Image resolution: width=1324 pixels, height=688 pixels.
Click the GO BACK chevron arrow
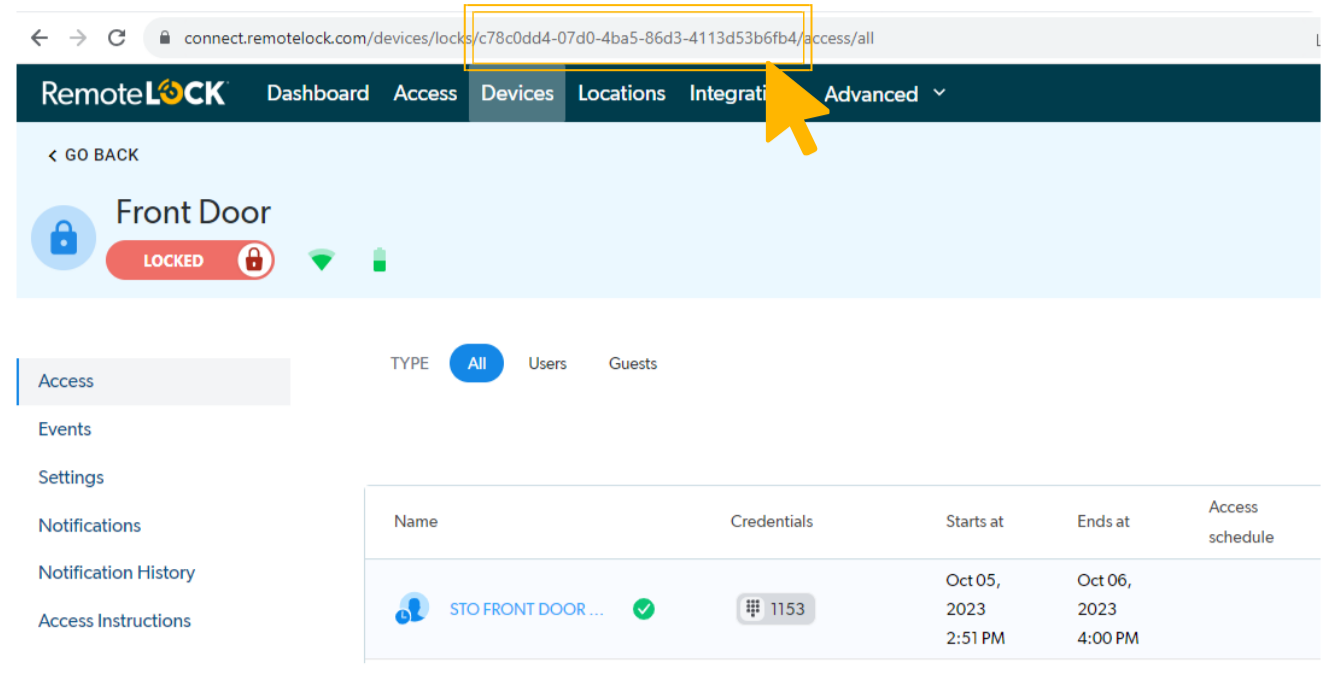tap(51, 155)
